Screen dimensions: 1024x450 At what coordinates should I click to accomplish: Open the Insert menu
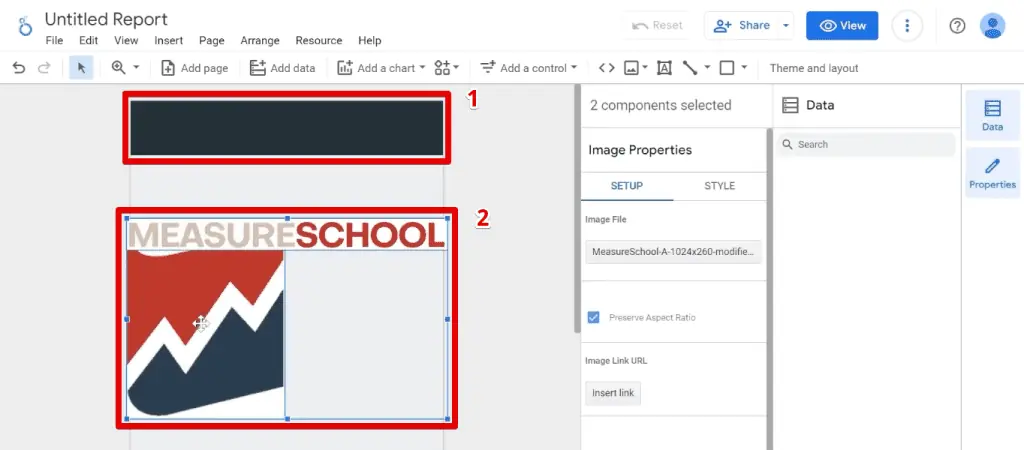click(168, 40)
